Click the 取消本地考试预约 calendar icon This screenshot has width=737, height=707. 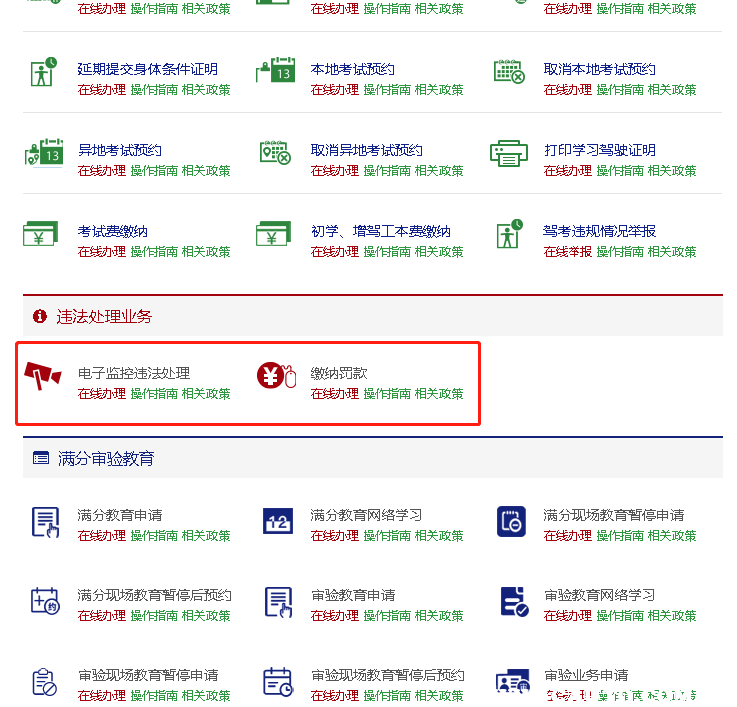(x=509, y=73)
